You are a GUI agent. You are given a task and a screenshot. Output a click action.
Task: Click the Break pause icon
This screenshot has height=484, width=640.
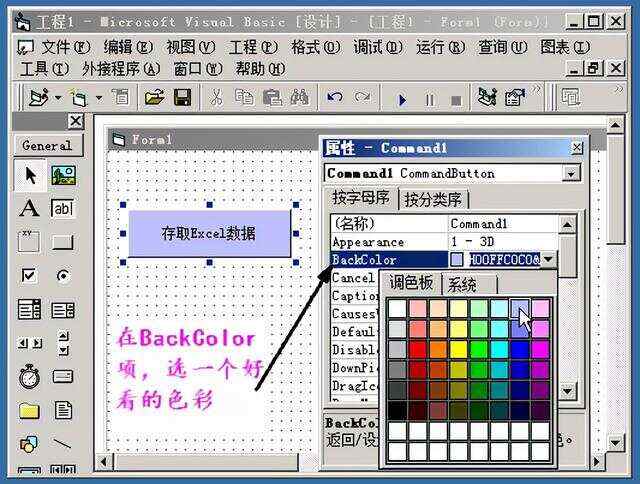pyautogui.click(x=430, y=100)
